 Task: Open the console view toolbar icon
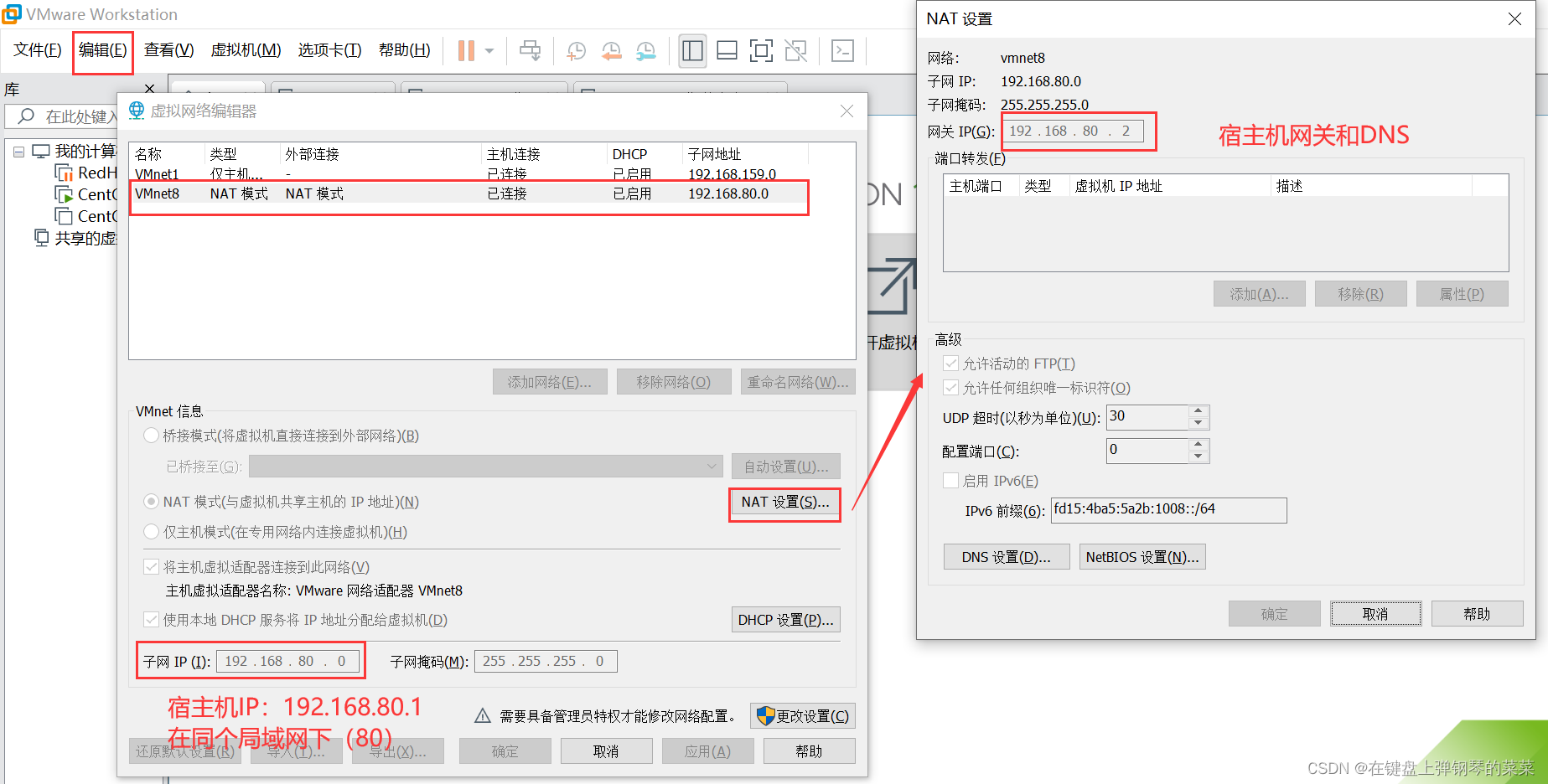coord(842,51)
